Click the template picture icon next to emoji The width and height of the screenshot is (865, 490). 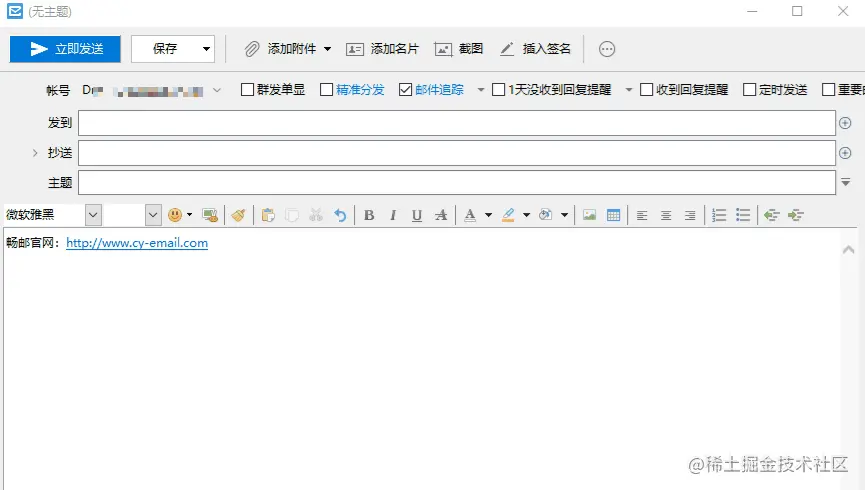coord(210,215)
